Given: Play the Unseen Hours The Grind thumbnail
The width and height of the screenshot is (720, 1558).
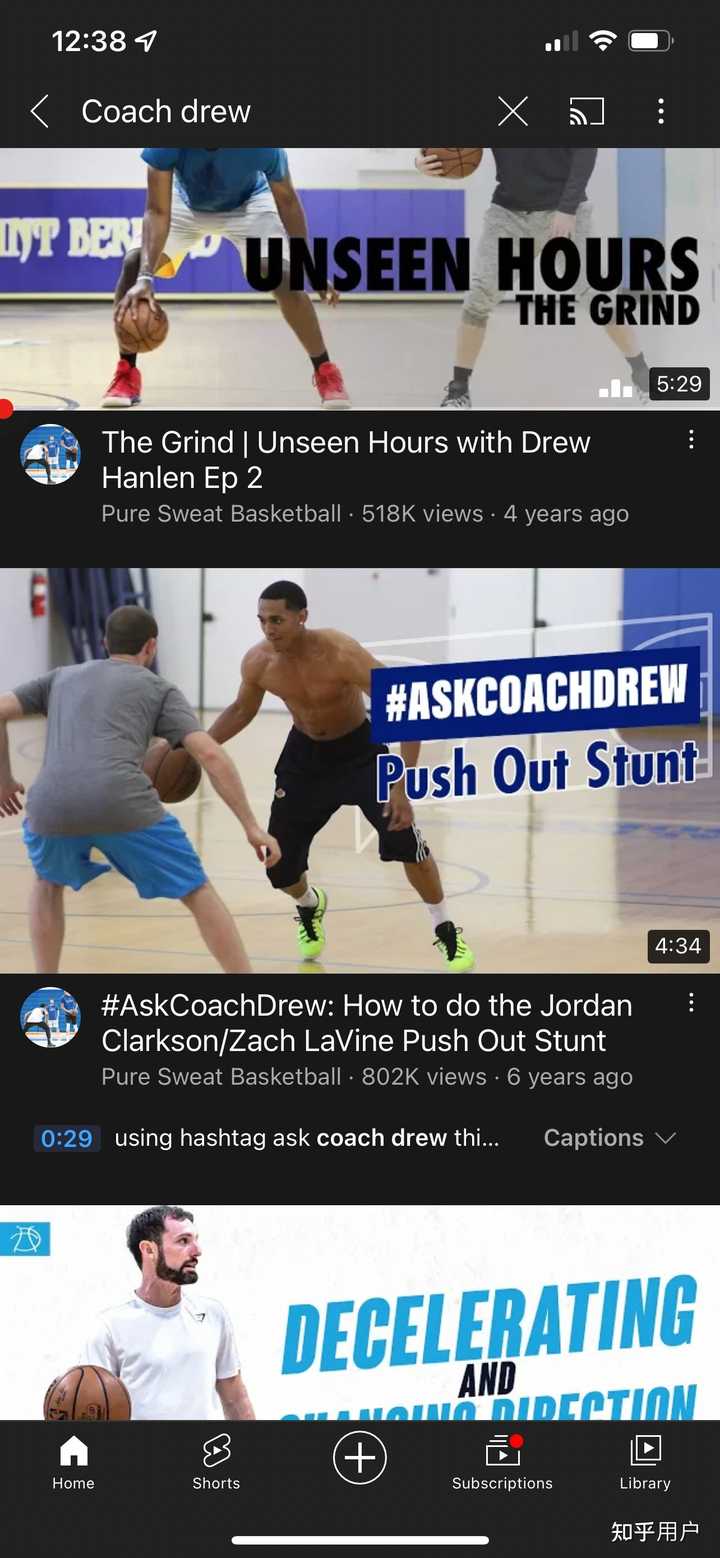Looking at the screenshot, I should pos(360,279).
